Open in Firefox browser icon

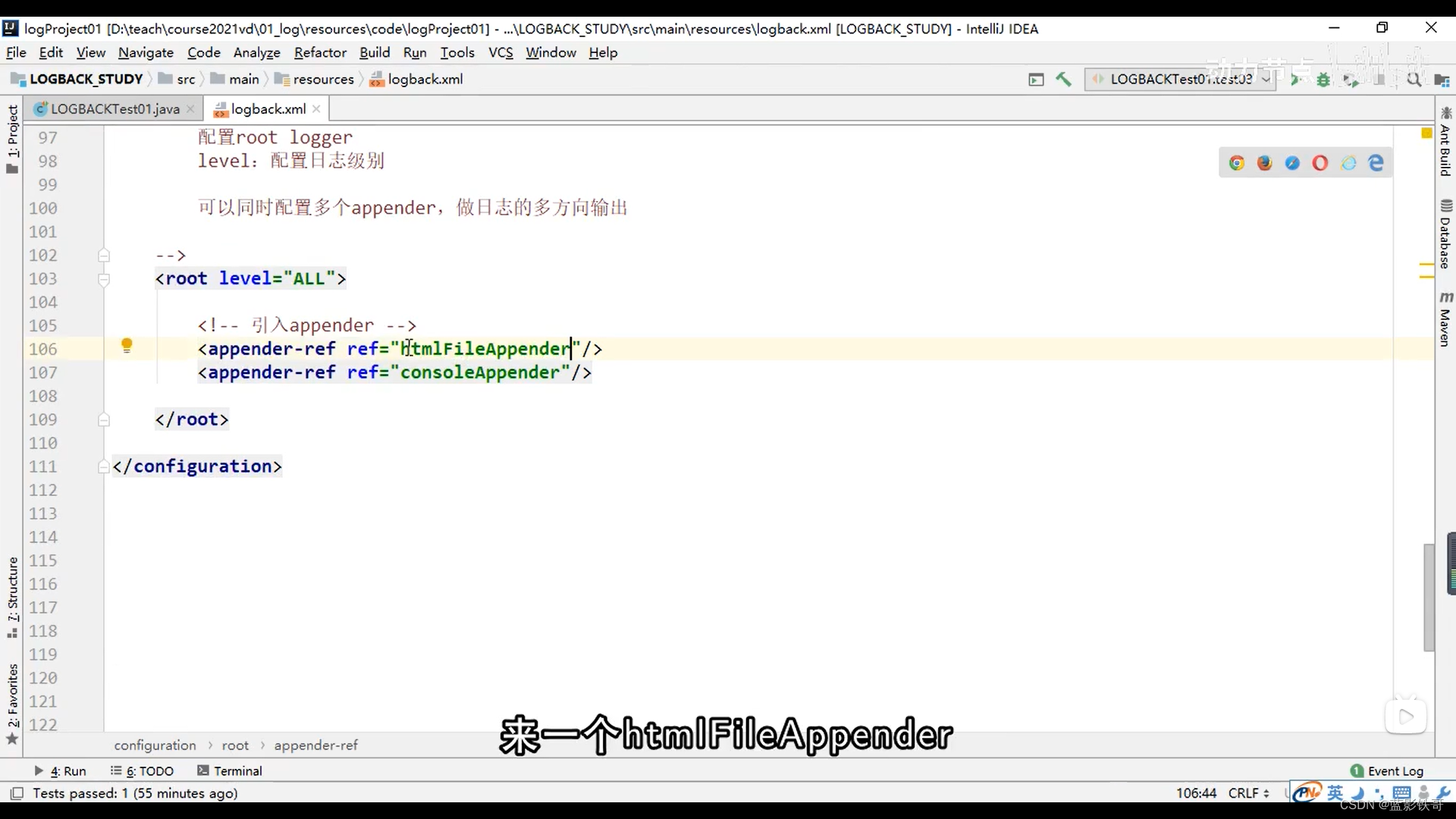tap(1264, 163)
